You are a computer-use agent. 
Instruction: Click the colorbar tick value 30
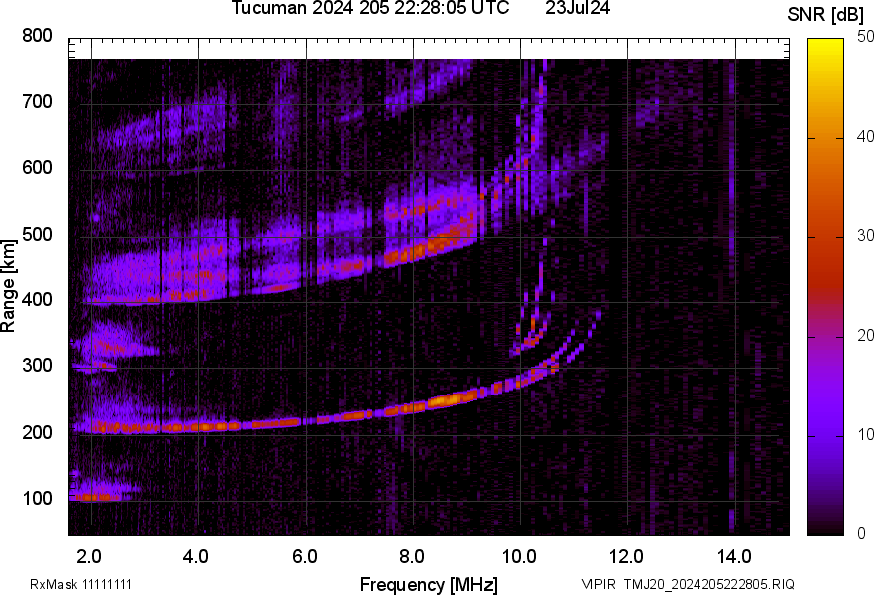[865, 236]
